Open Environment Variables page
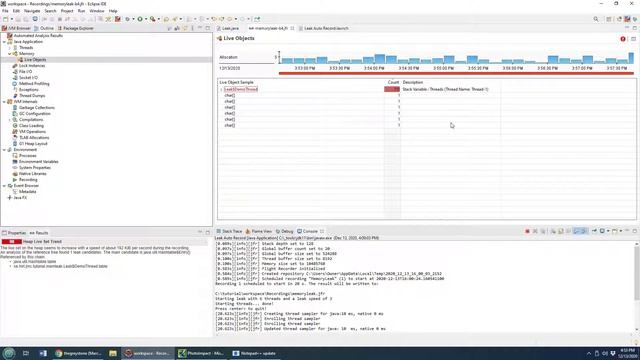Screen dimensions: 640x360 (x=38, y=162)
